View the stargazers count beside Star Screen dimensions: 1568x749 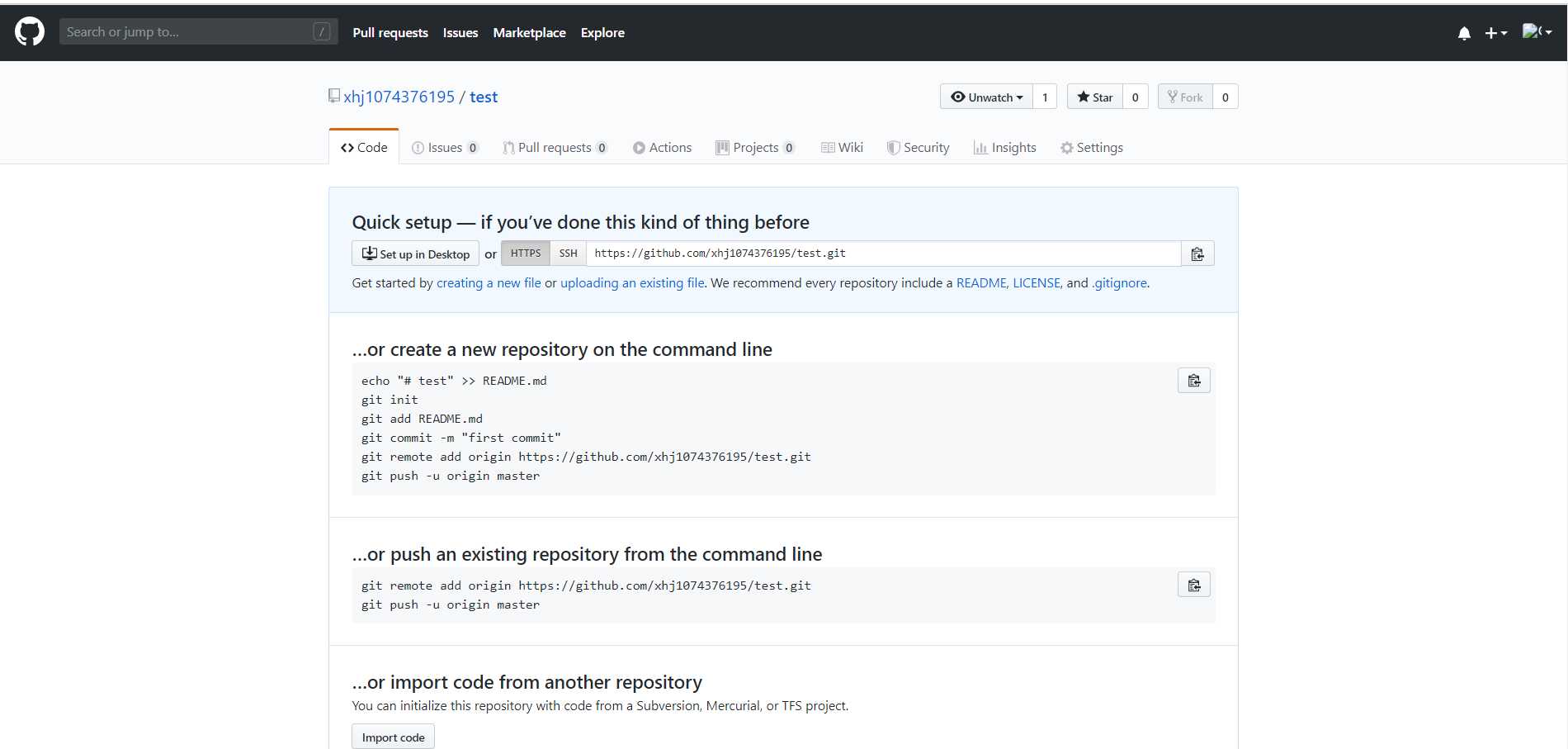tap(1136, 97)
